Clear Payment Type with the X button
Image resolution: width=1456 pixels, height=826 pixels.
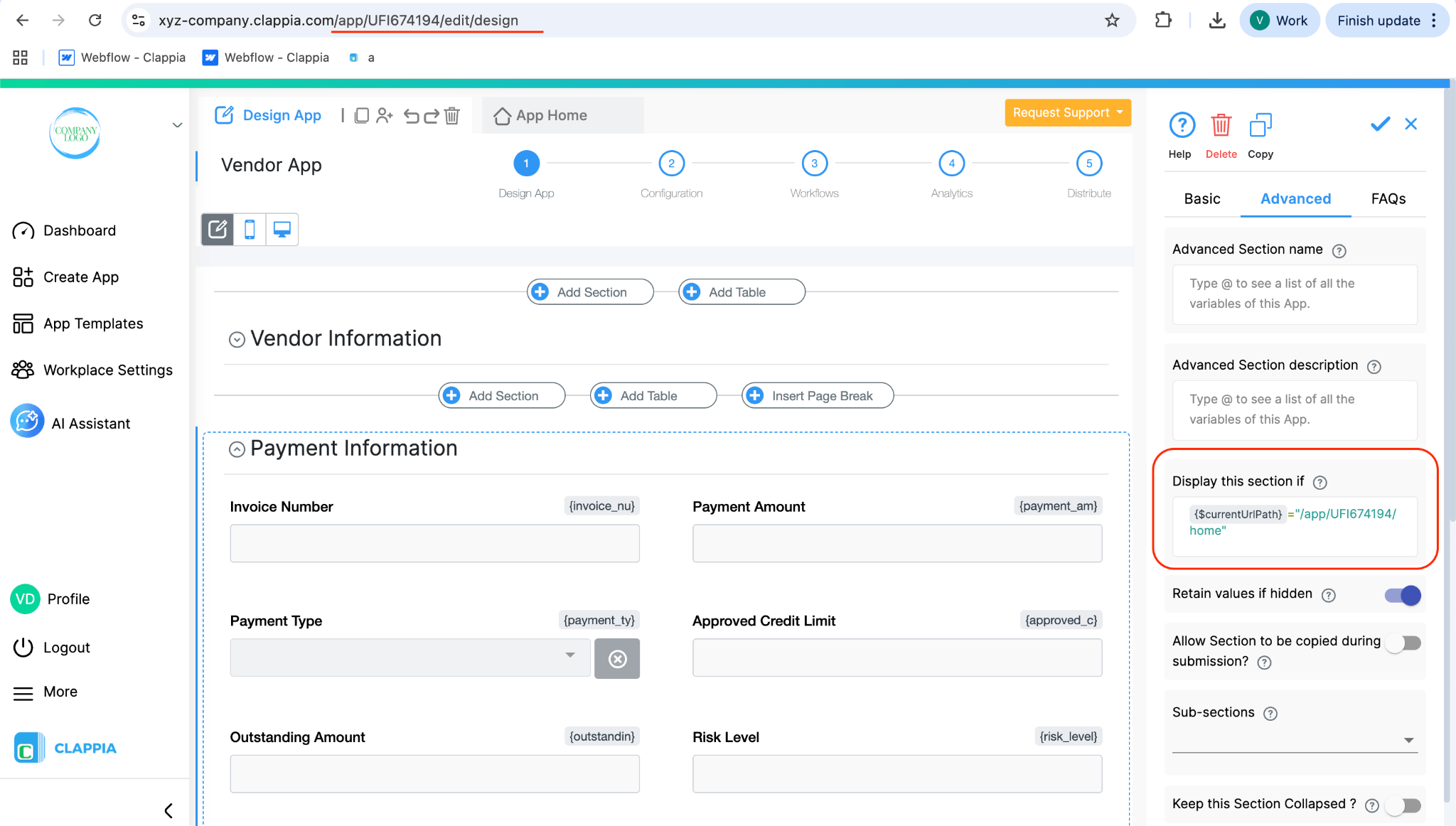(x=617, y=659)
